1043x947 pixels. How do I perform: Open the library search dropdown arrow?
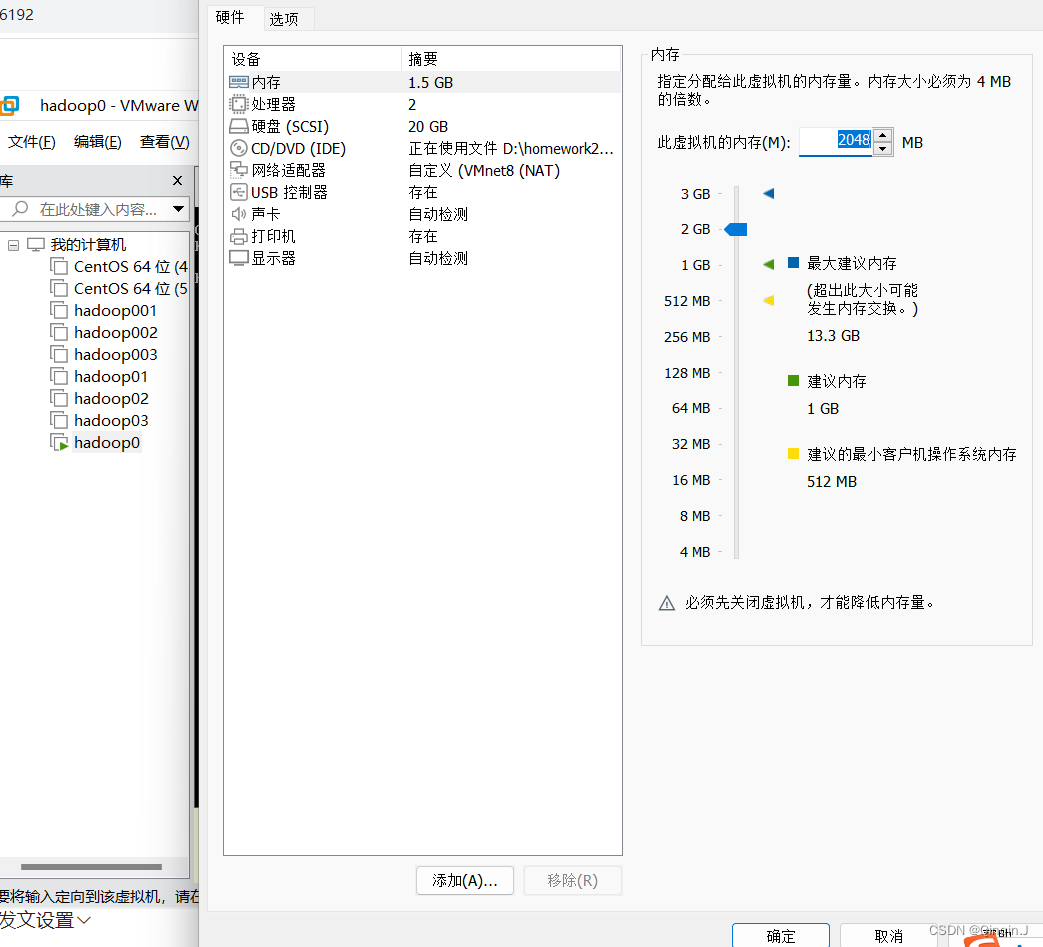click(178, 209)
